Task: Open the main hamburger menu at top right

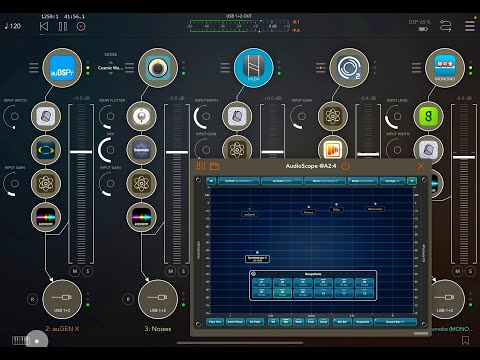Action: tap(470, 26)
